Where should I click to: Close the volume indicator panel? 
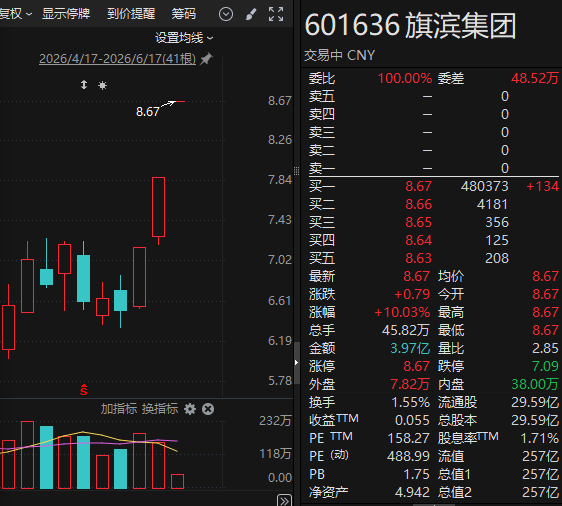[208, 409]
